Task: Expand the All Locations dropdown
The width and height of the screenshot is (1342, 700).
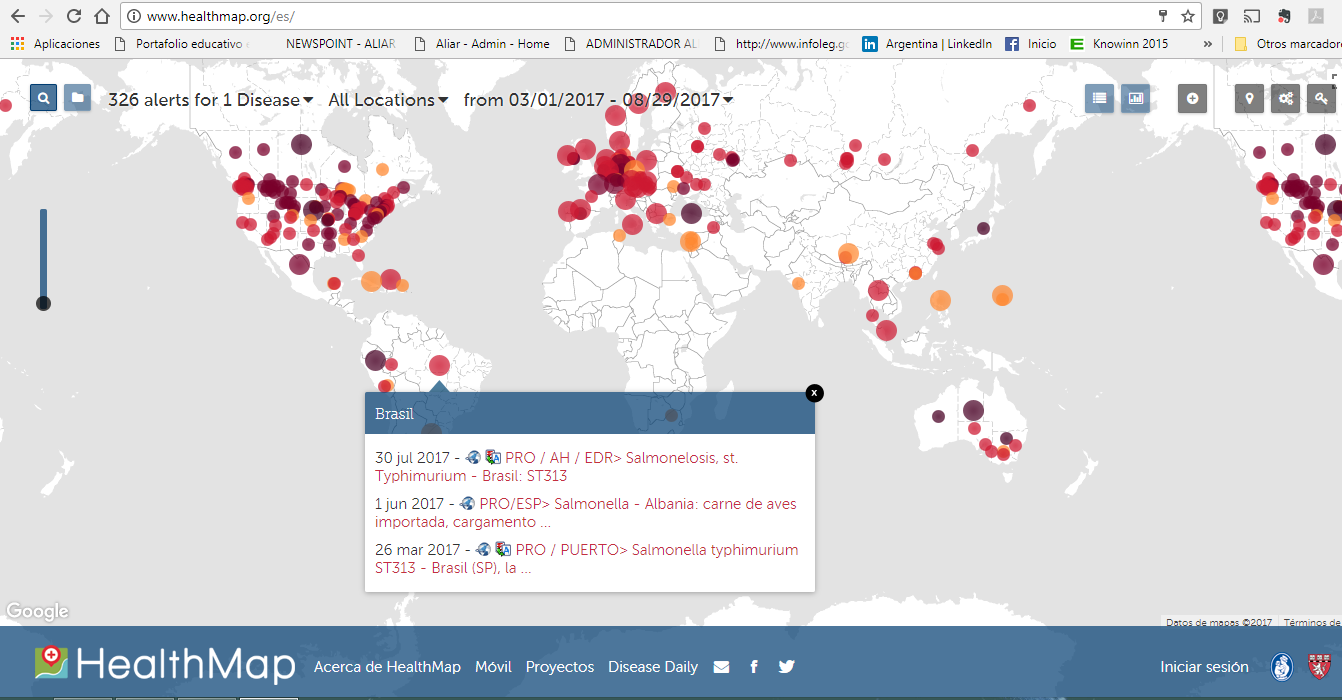Action: [x=387, y=100]
